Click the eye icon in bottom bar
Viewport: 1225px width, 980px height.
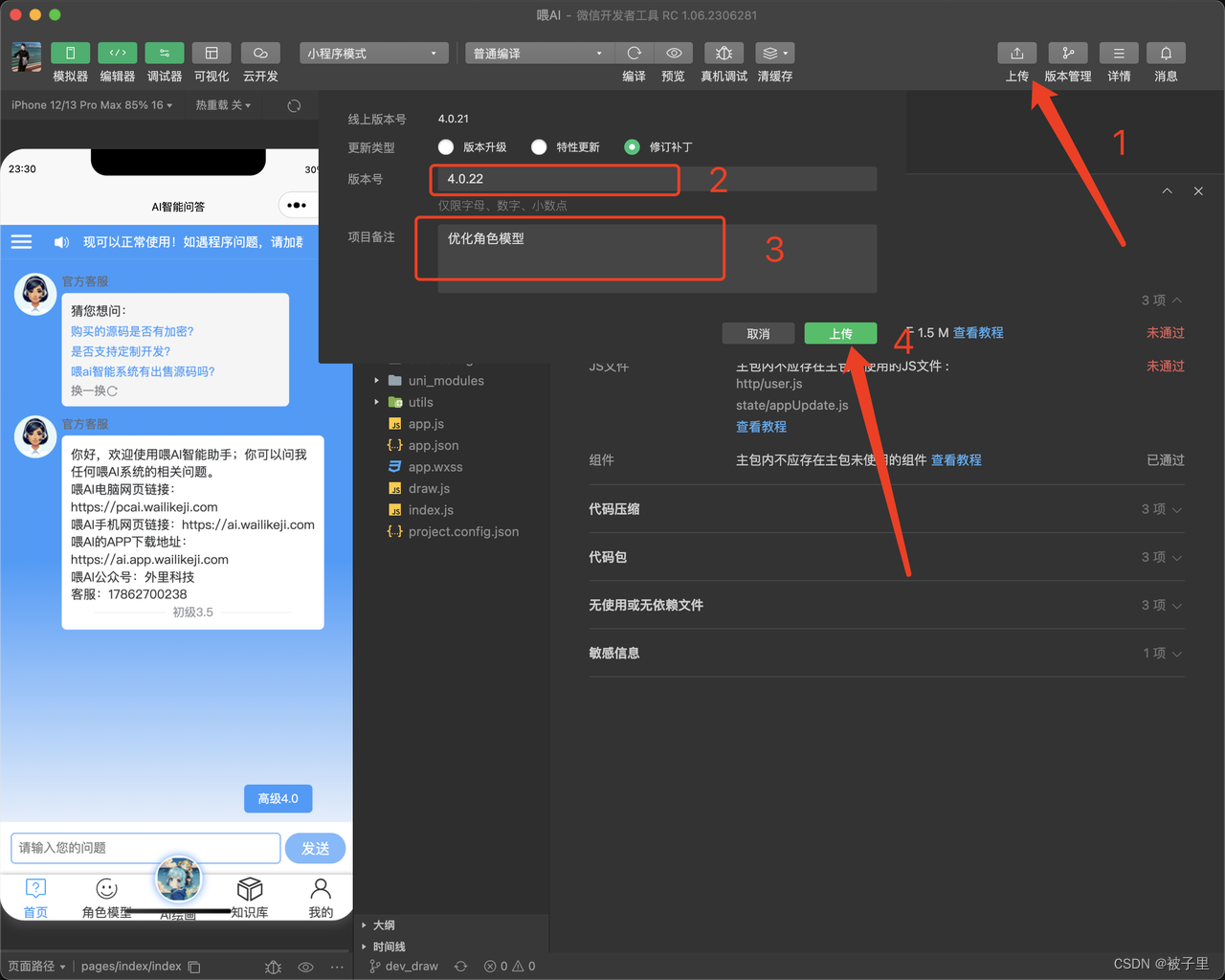point(305,967)
